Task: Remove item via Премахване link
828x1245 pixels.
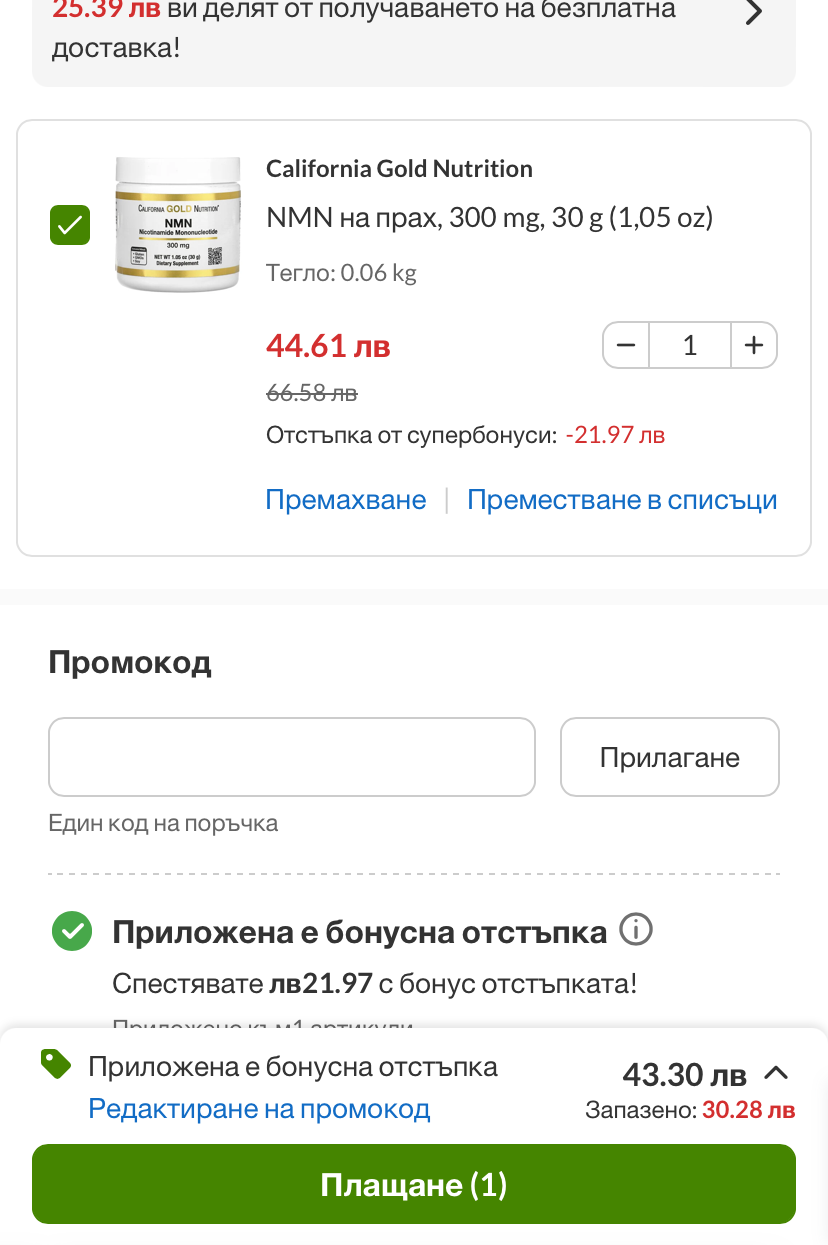Action: (x=345, y=500)
